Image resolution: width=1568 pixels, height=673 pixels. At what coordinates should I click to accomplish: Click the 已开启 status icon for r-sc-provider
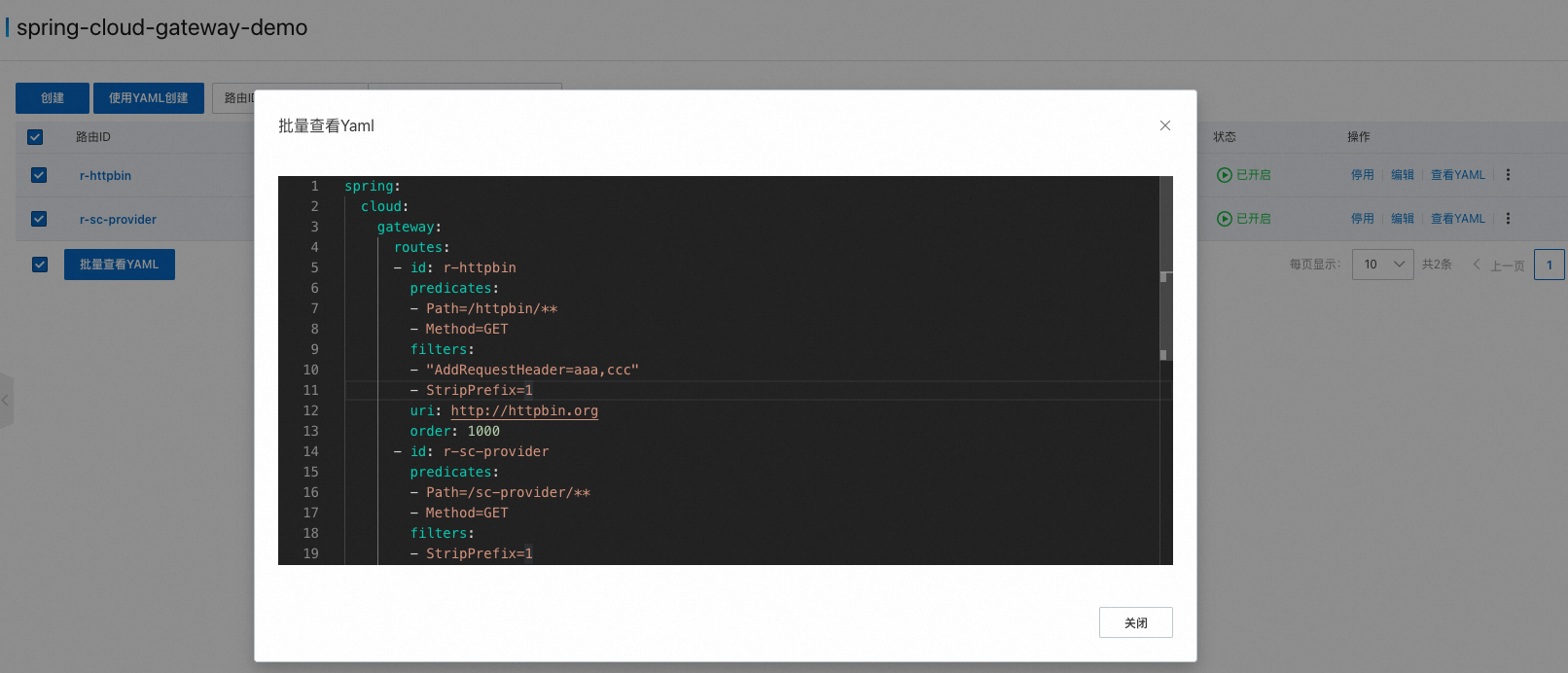[1225, 219]
